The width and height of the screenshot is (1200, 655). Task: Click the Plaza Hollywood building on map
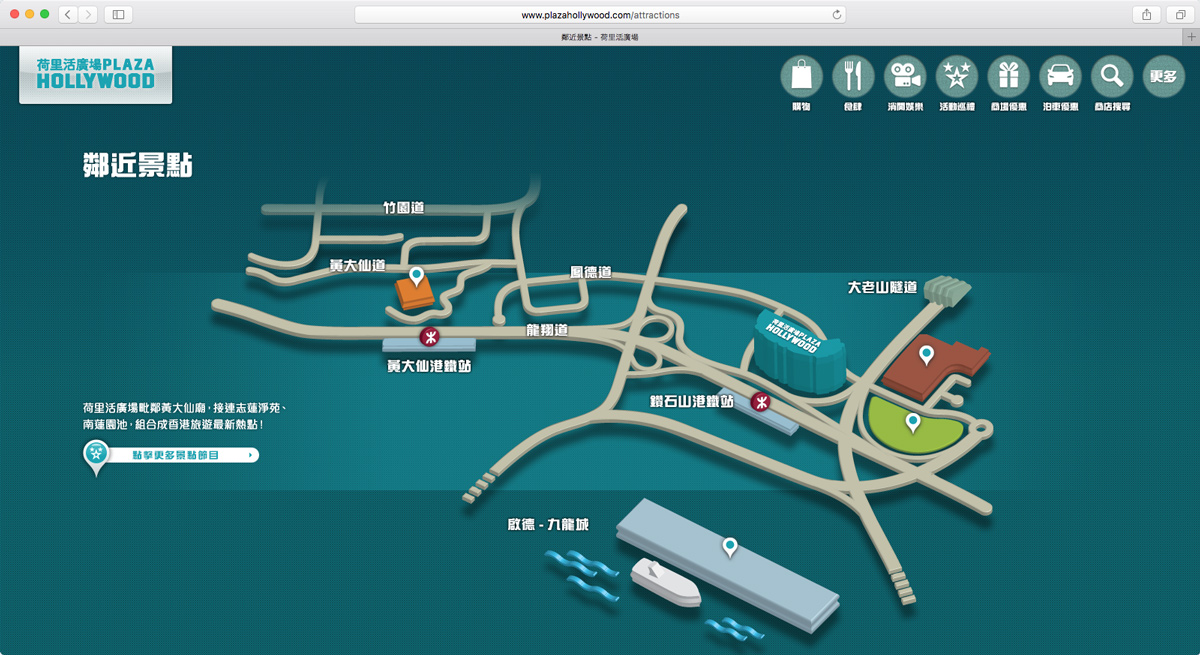coord(795,355)
